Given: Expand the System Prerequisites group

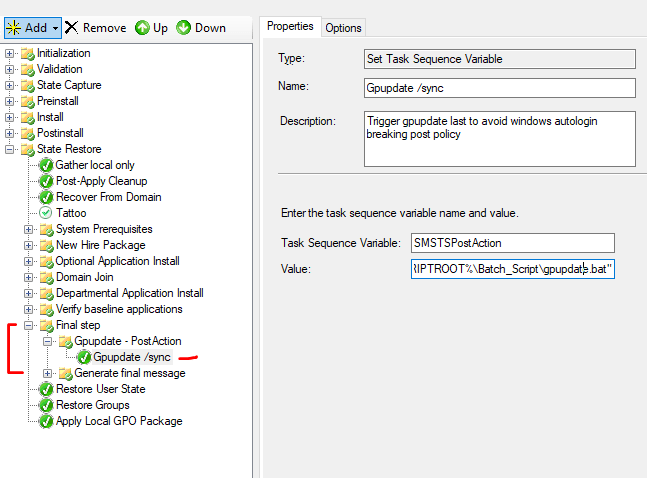Looking at the screenshot, I should click(30, 229).
